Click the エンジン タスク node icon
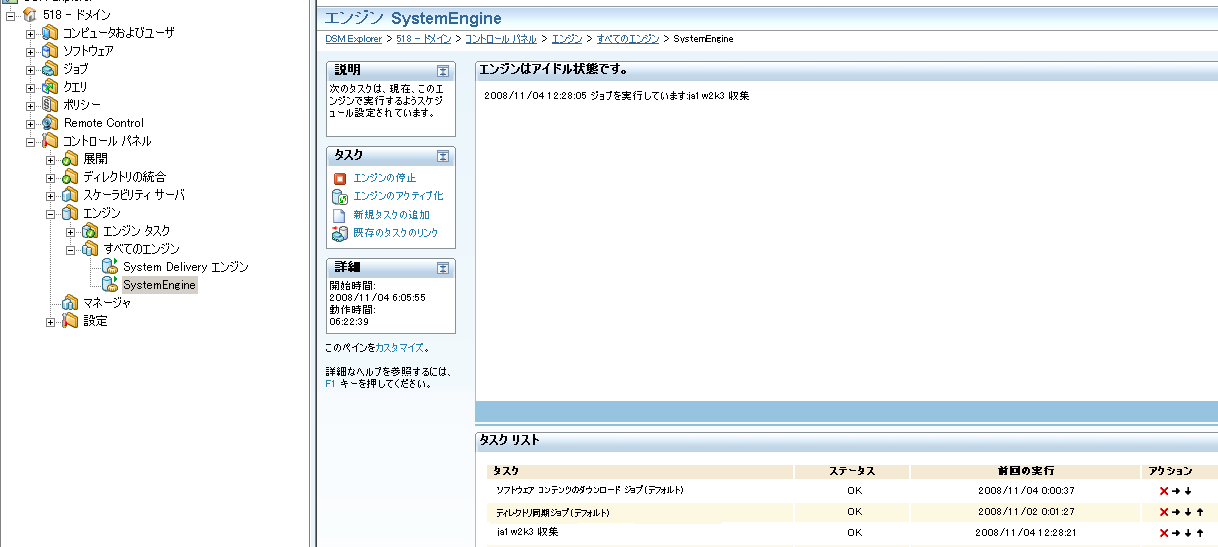This screenshot has width=1218, height=547. pyautogui.click(x=90, y=231)
